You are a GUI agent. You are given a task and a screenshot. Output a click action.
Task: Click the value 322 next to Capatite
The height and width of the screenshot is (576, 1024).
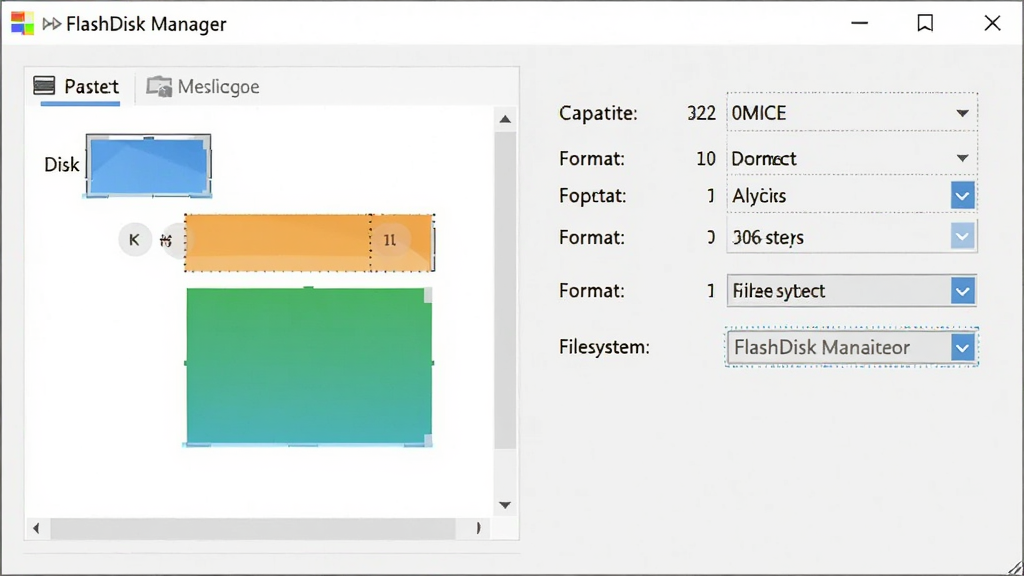[x=701, y=113]
